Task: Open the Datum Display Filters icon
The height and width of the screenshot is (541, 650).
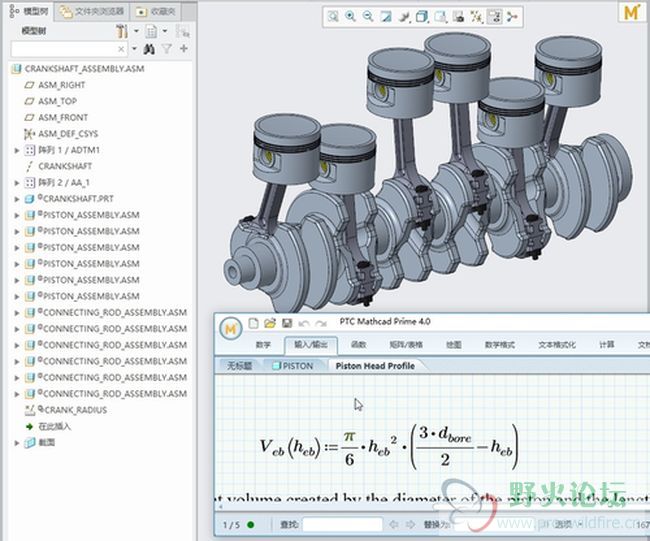Action: pyautogui.click(x=476, y=17)
